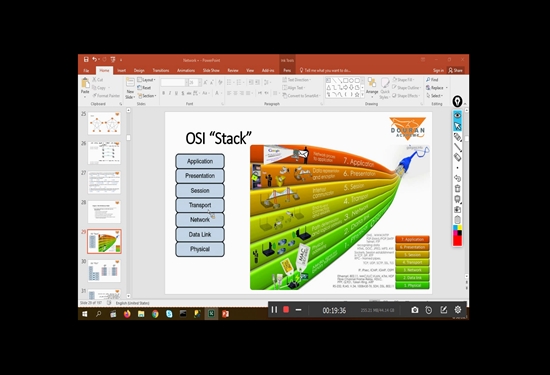The width and height of the screenshot is (550, 375).
Task: Open the Slide Show ribbon tab
Action: pyautogui.click(x=211, y=71)
